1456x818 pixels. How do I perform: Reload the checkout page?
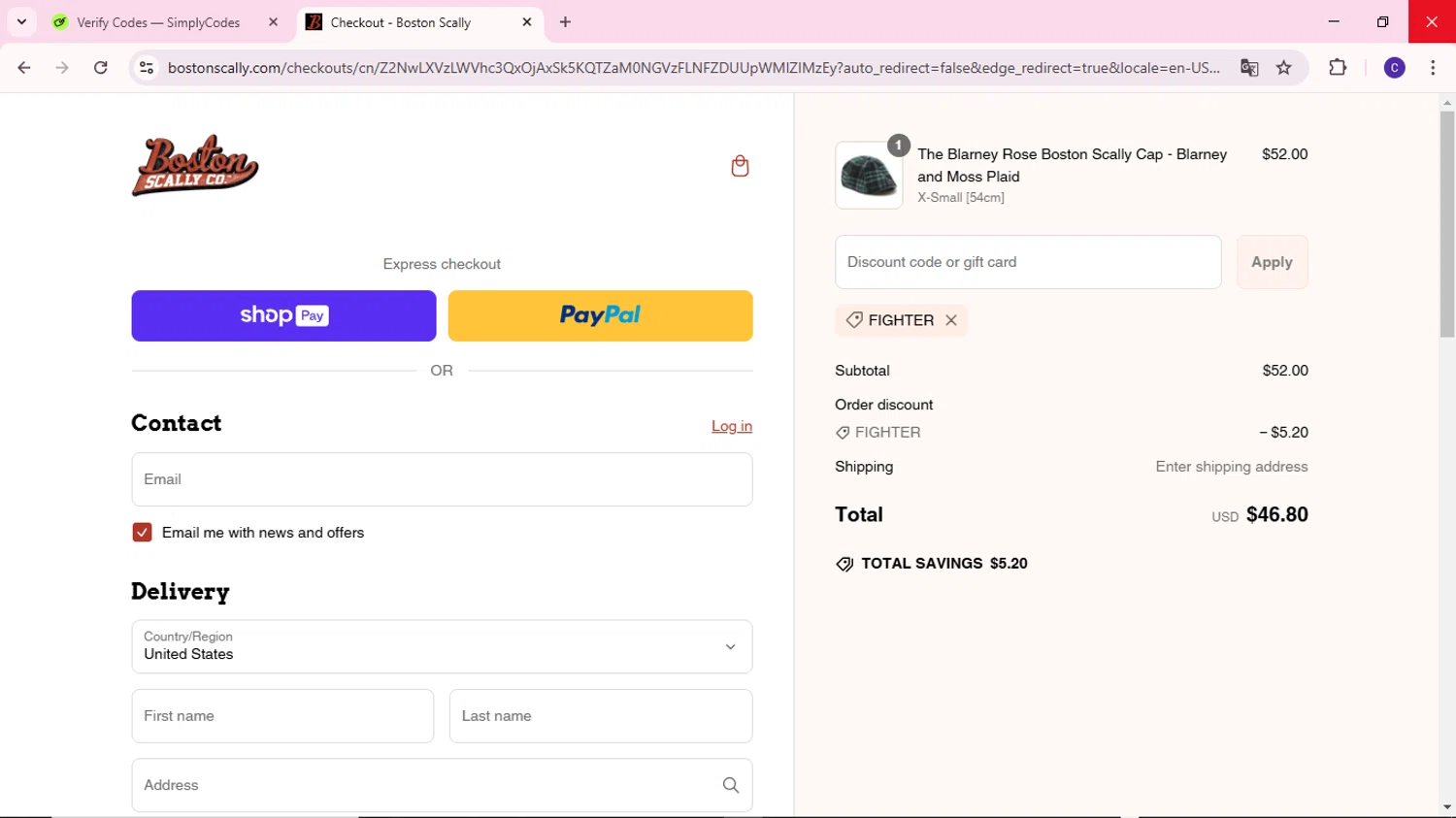coord(101,68)
